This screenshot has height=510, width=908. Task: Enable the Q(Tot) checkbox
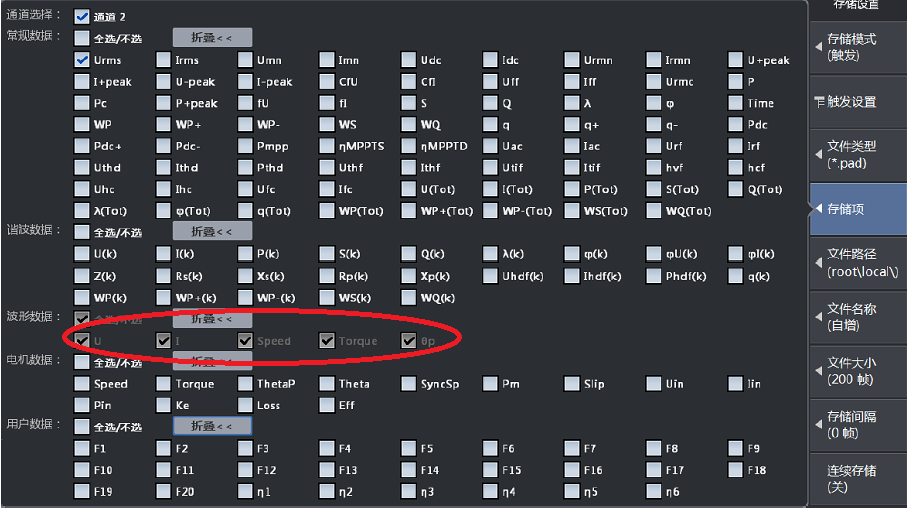coord(735,189)
